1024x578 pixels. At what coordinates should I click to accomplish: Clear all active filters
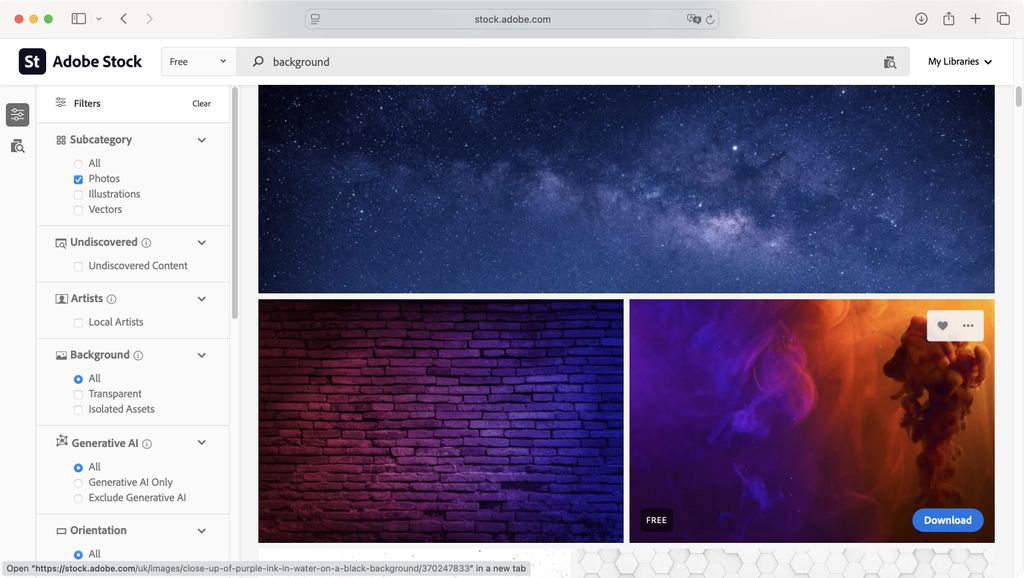point(201,103)
